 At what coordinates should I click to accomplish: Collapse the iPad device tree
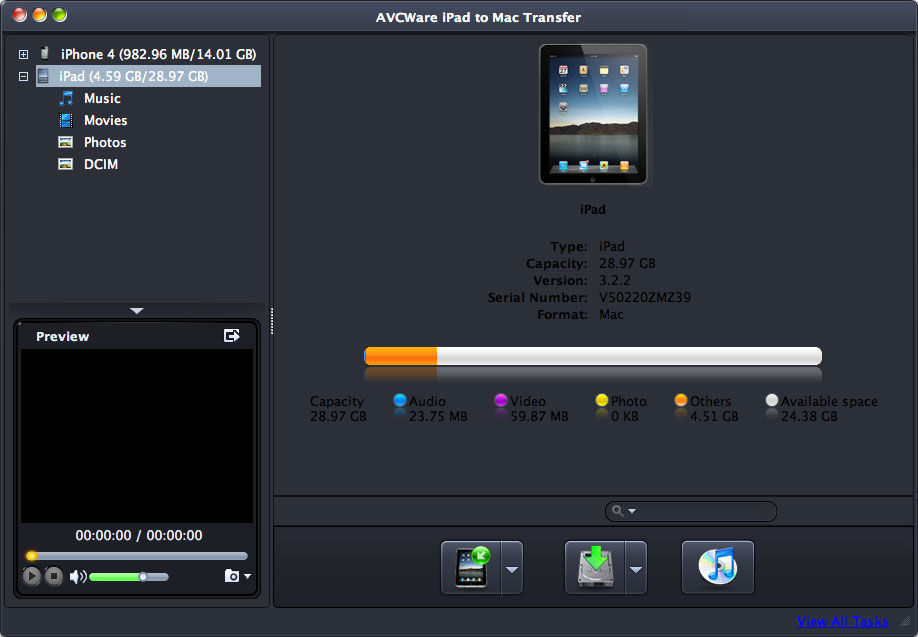pyautogui.click(x=23, y=77)
